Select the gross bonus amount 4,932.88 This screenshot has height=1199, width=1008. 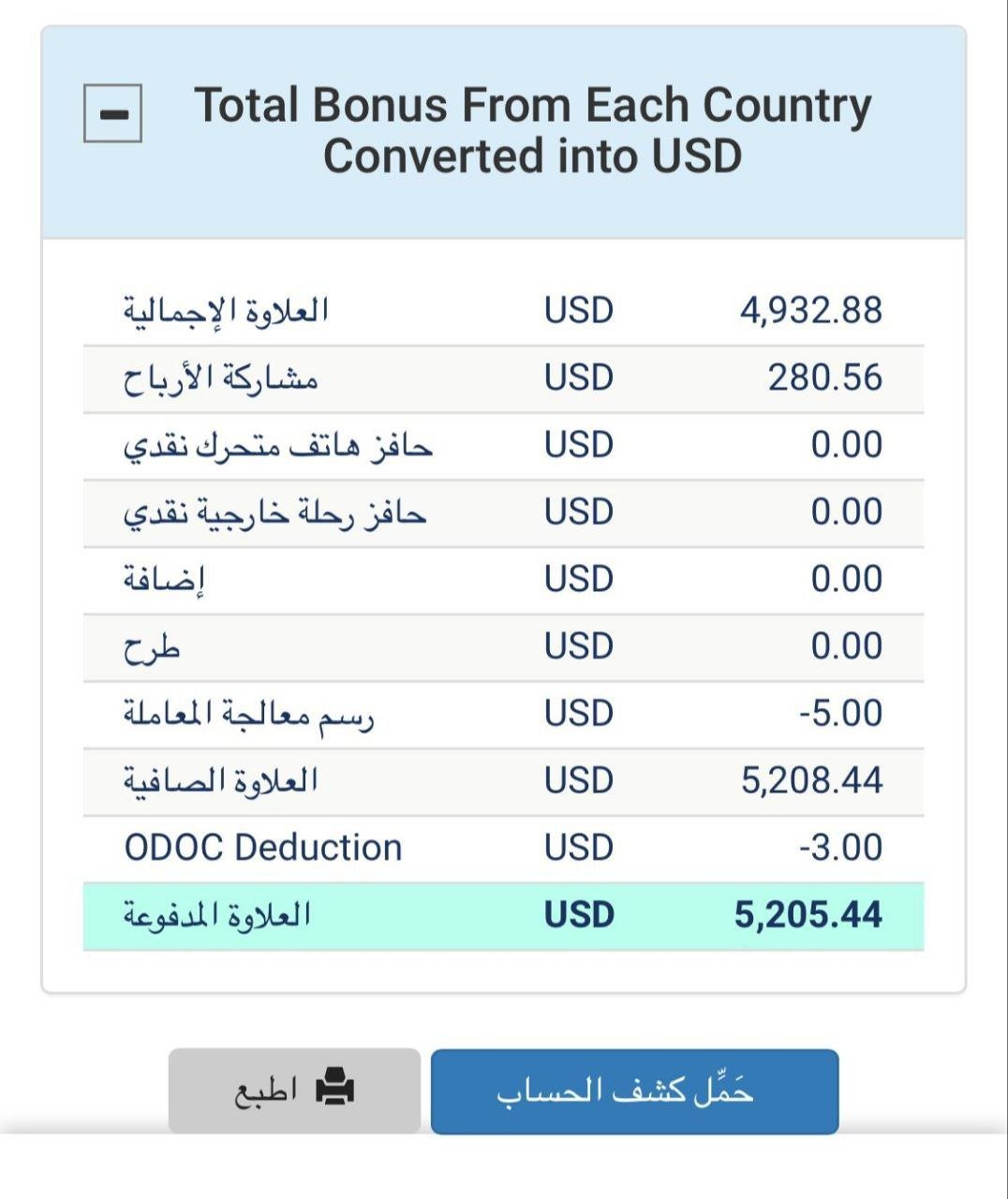[x=810, y=310]
